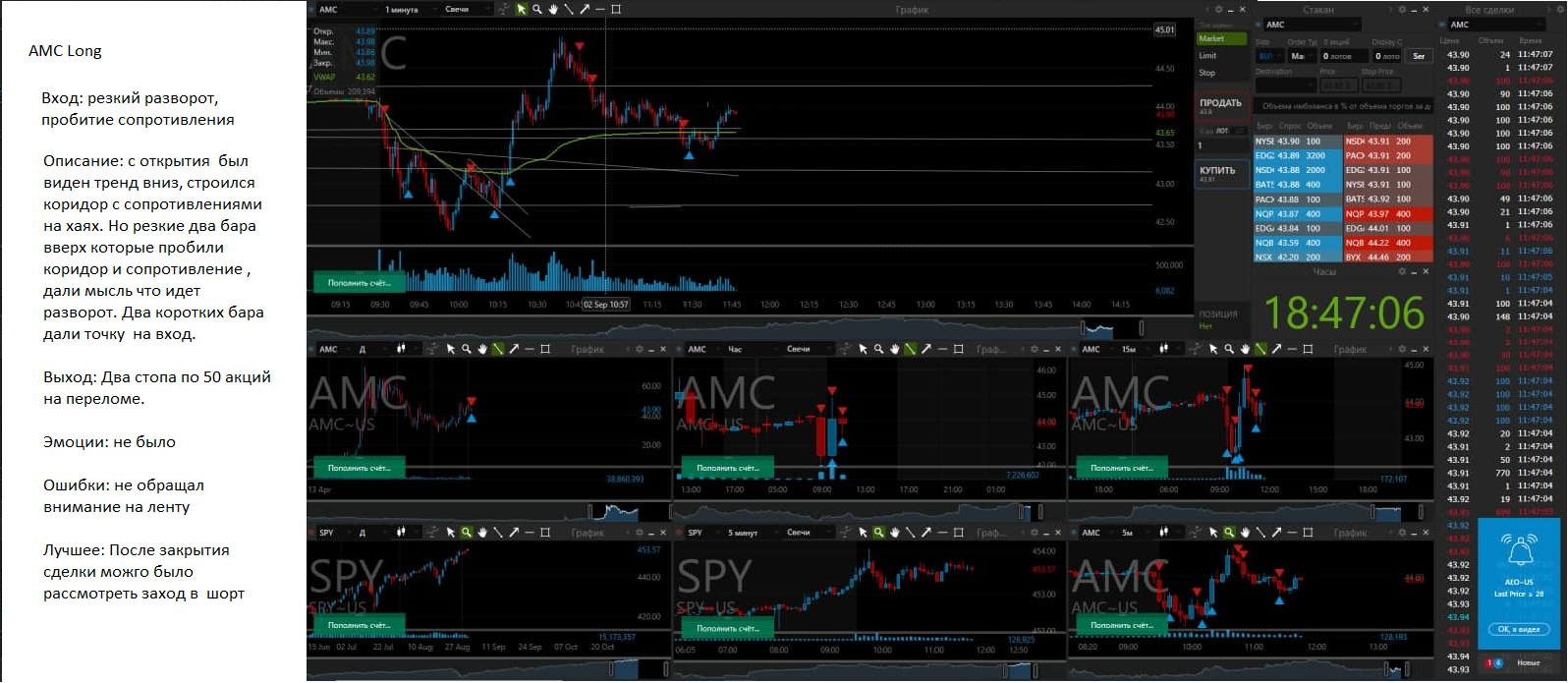Image resolution: width=1568 pixels, height=683 pixels.
Task: Activate the magnifier zoom tool on main chart
Action: (x=537, y=9)
